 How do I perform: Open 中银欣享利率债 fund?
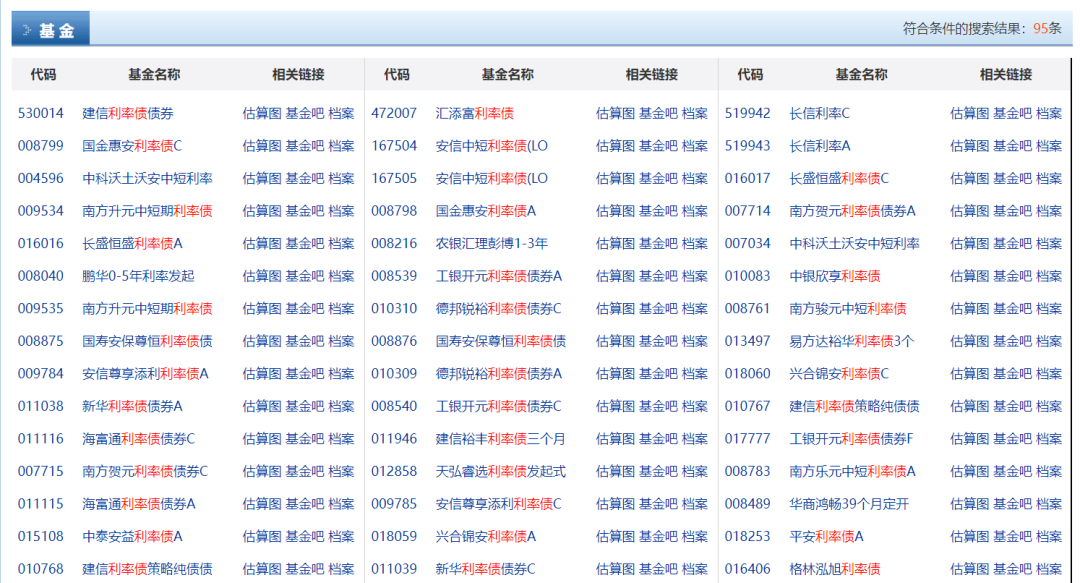click(x=835, y=276)
